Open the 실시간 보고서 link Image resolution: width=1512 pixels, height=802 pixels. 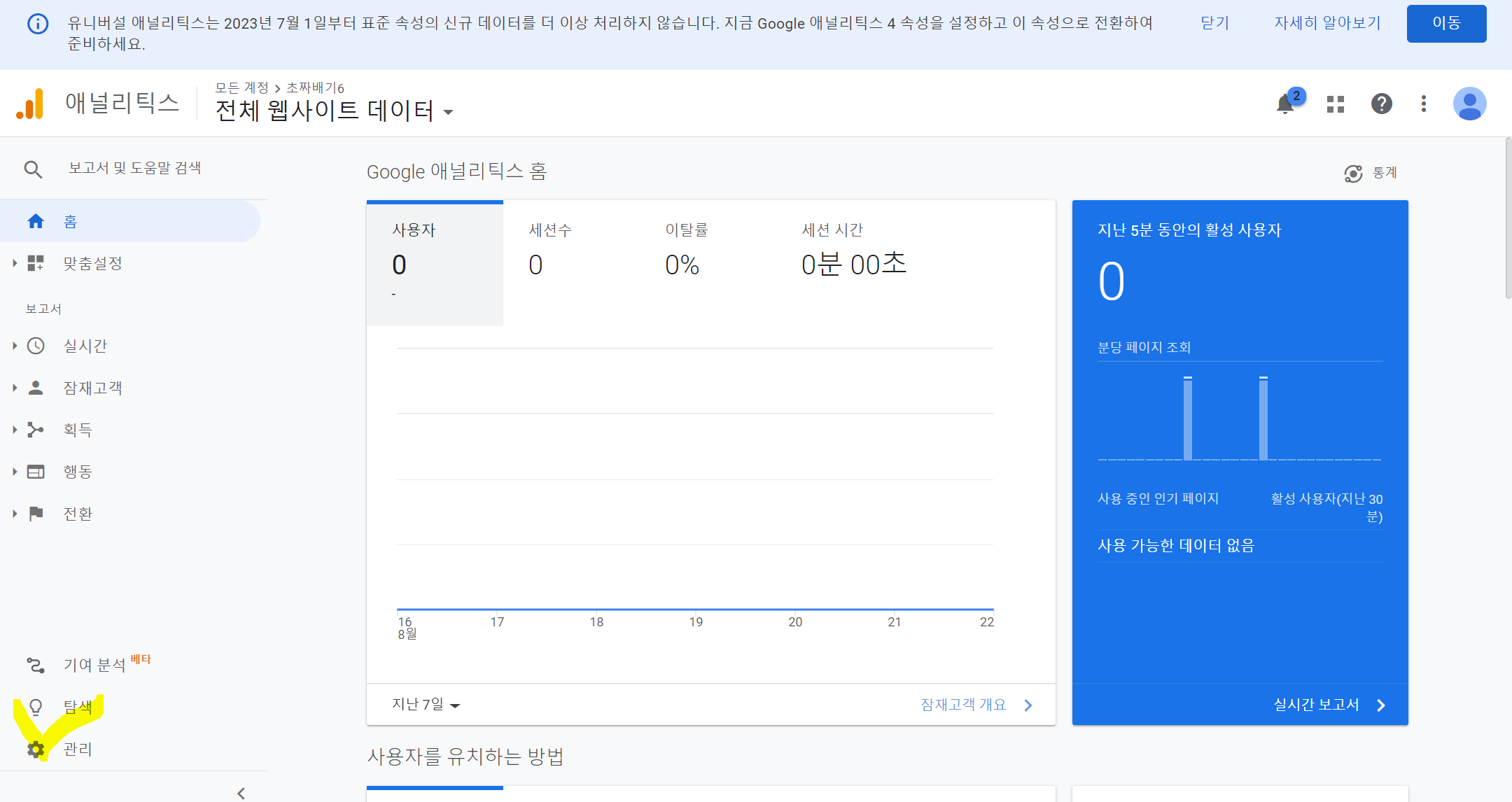(x=1328, y=705)
